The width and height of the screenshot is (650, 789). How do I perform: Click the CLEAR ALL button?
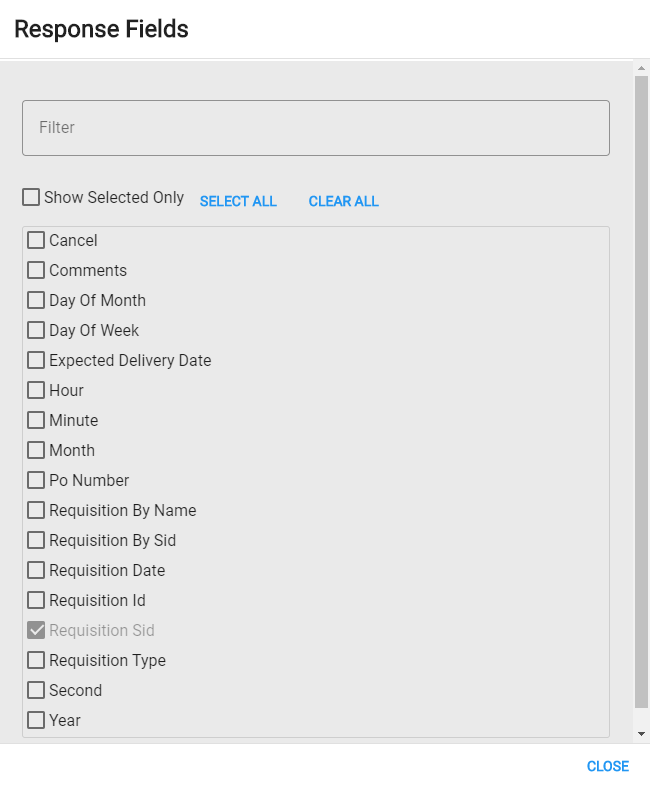[x=344, y=201]
